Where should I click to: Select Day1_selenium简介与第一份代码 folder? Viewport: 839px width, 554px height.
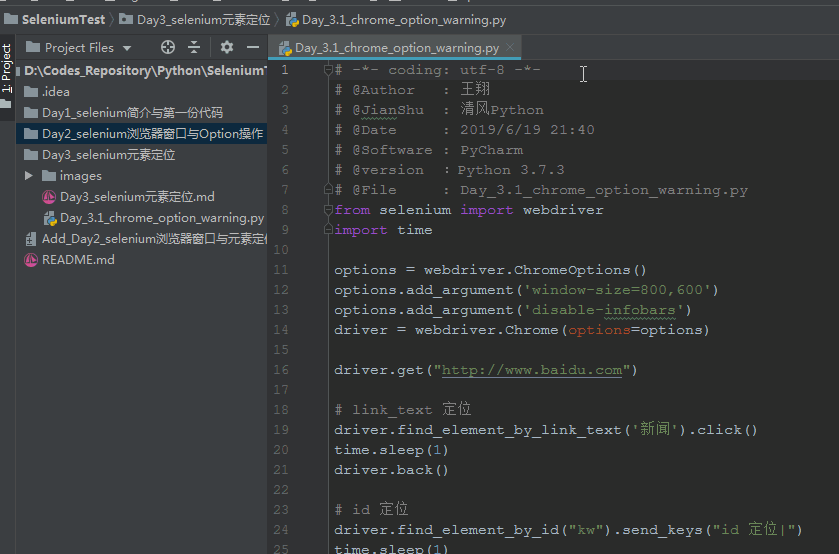(x=141, y=112)
